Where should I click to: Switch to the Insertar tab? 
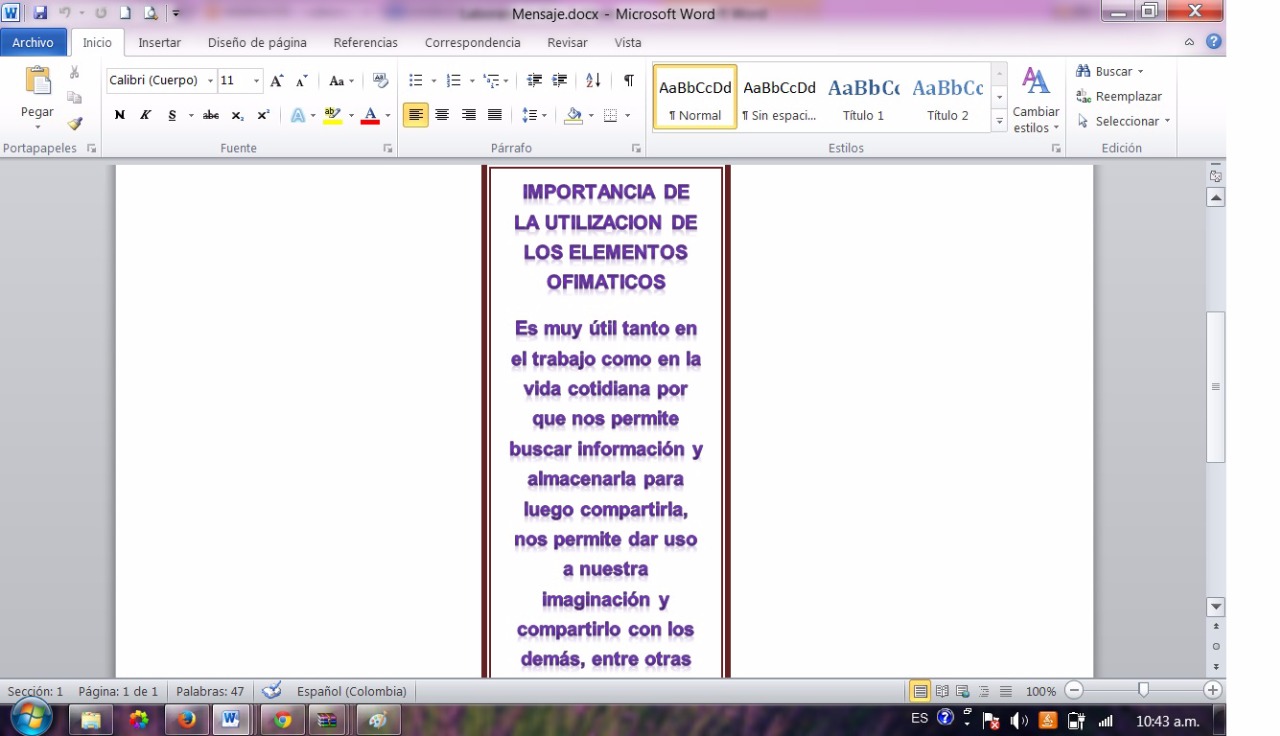pos(159,43)
